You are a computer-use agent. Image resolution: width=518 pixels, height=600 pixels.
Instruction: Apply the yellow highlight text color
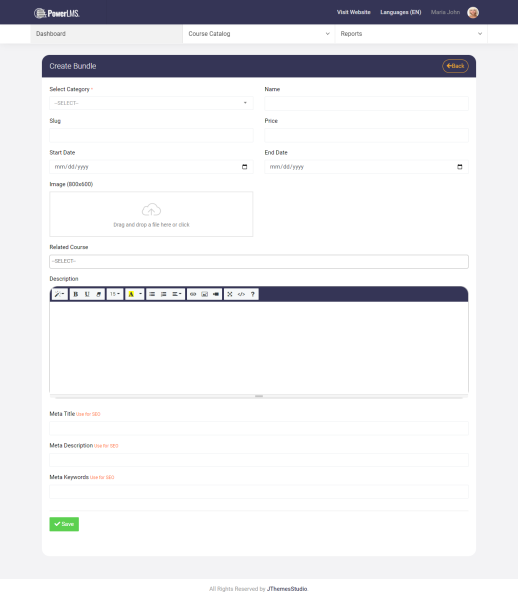131,294
